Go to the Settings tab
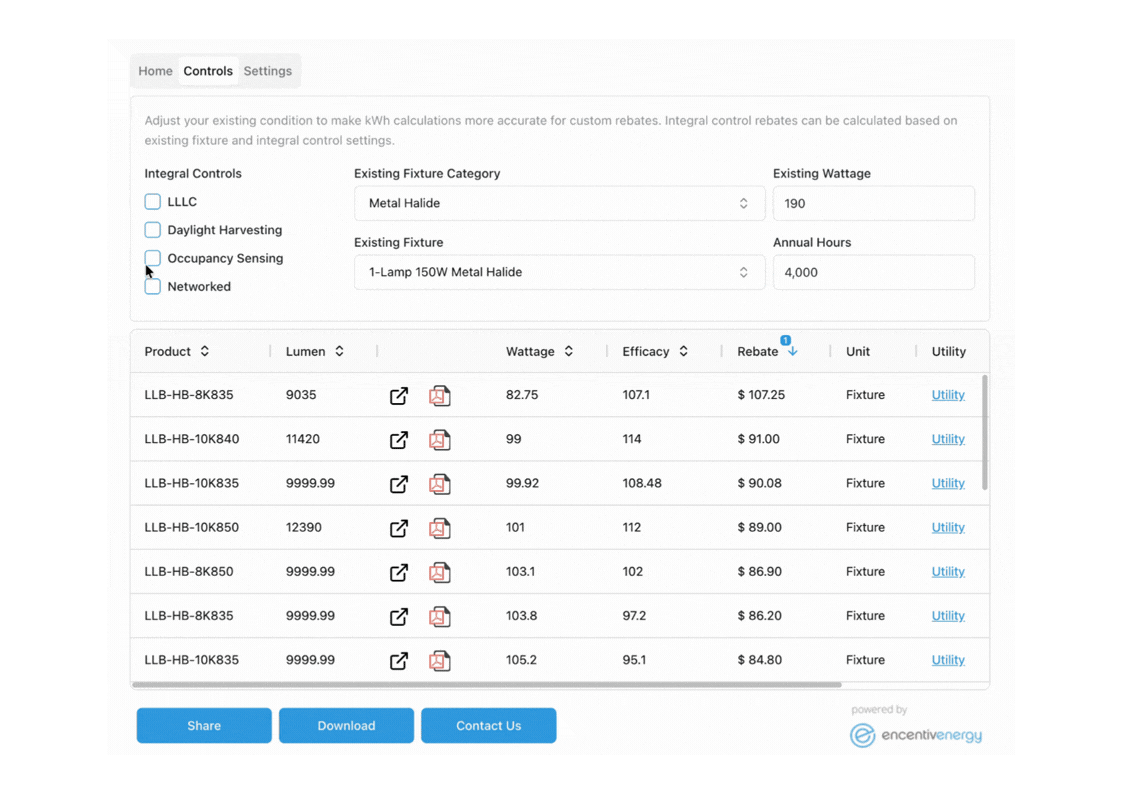The width and height of the screenshot is (1122, 793). [267, 70]
